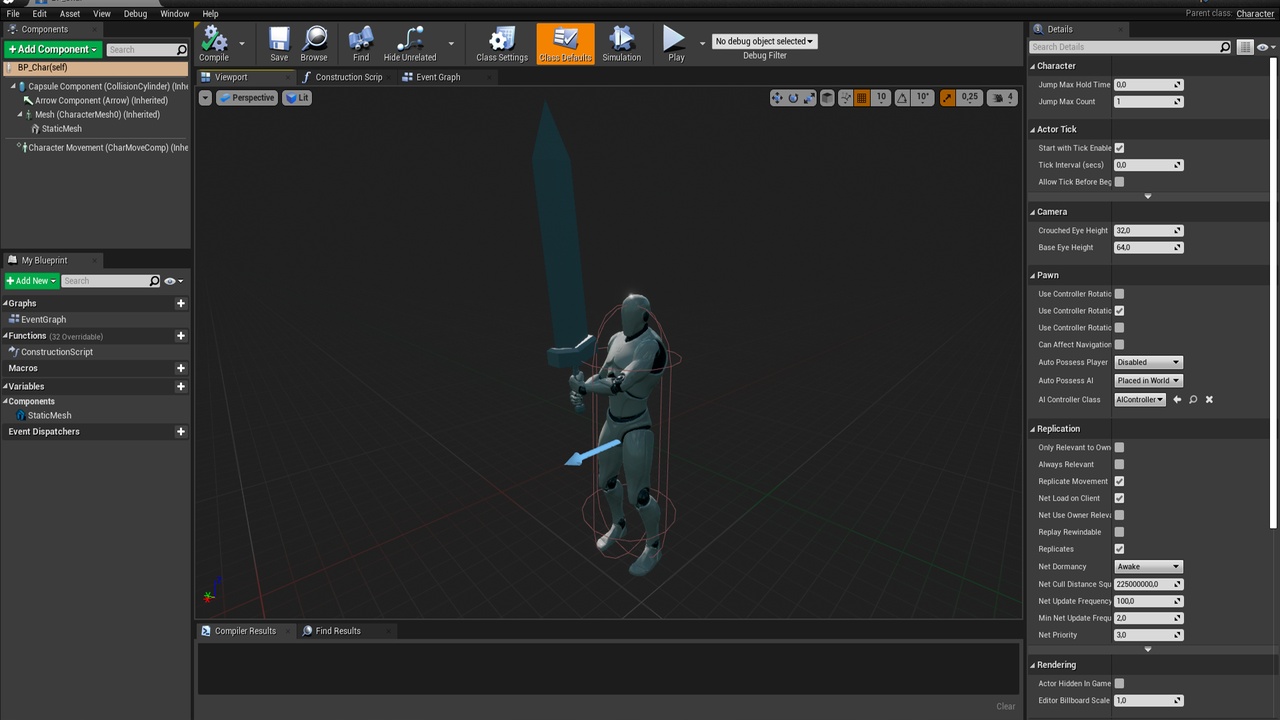Open viewport options arrow menu
Image resolution: width=1280 pixels, height=720 pixels.
click(205, 98)
